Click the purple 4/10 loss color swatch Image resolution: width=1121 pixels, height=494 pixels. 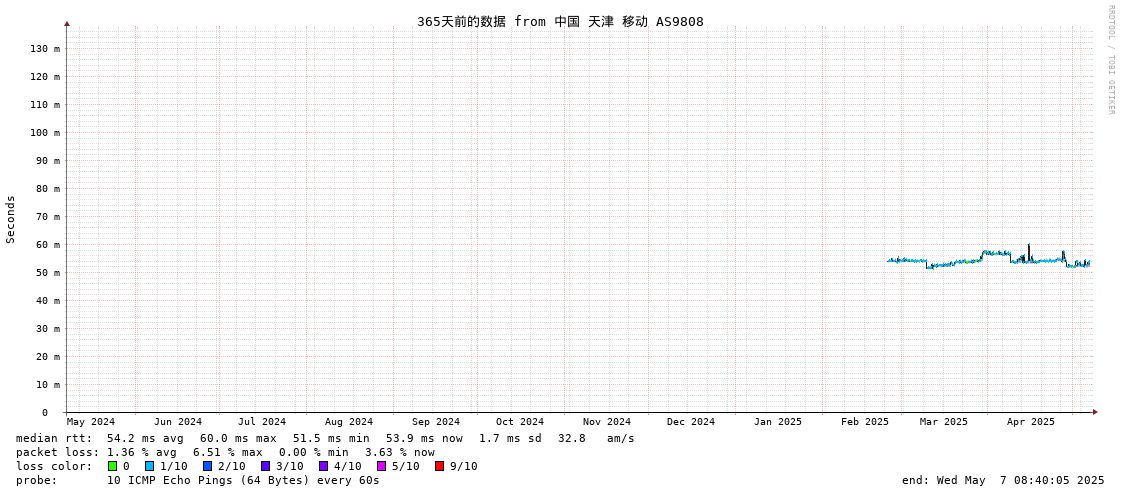323,466
